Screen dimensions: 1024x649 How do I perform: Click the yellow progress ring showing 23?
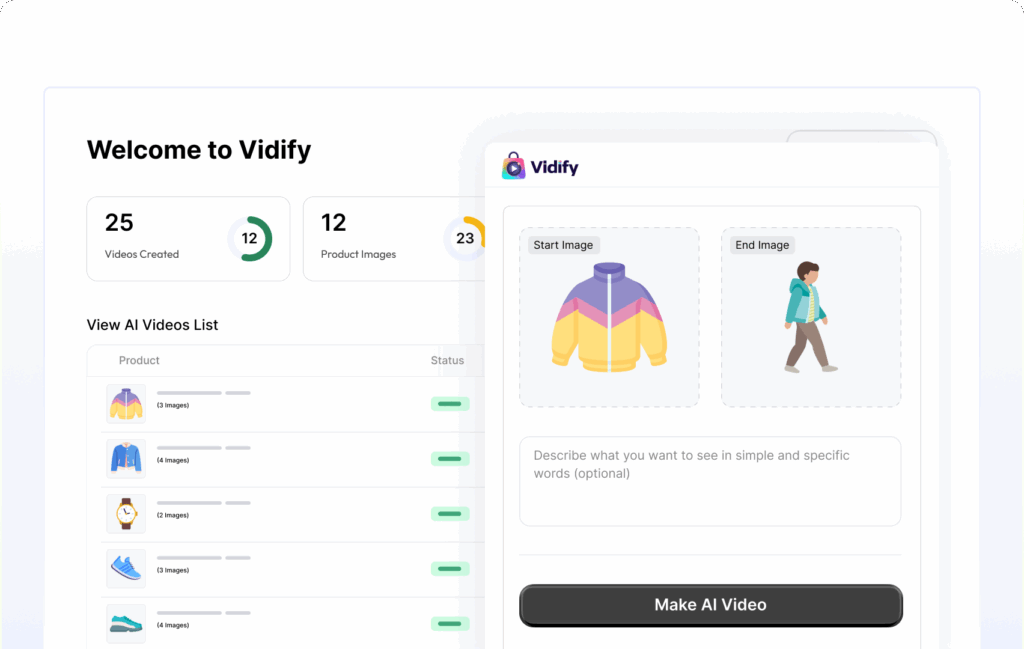[x=464, y=238]
